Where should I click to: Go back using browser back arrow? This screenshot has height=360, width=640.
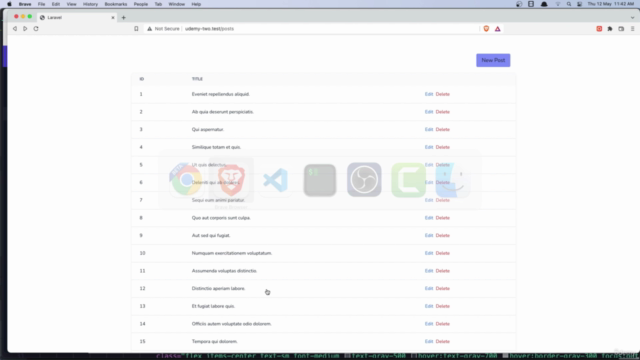click(x=15, y=29)
